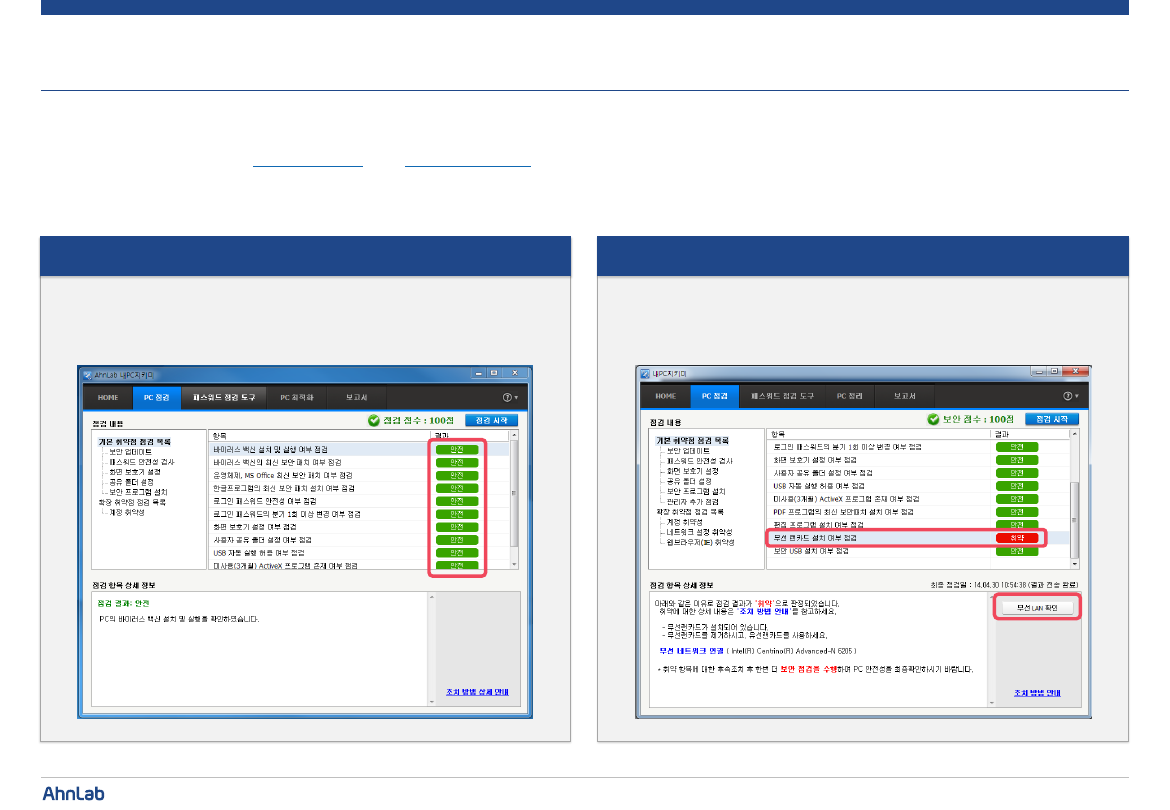Click green check icon beside 점검 점수 100점

pyautogui.click(x=374, y=421)
